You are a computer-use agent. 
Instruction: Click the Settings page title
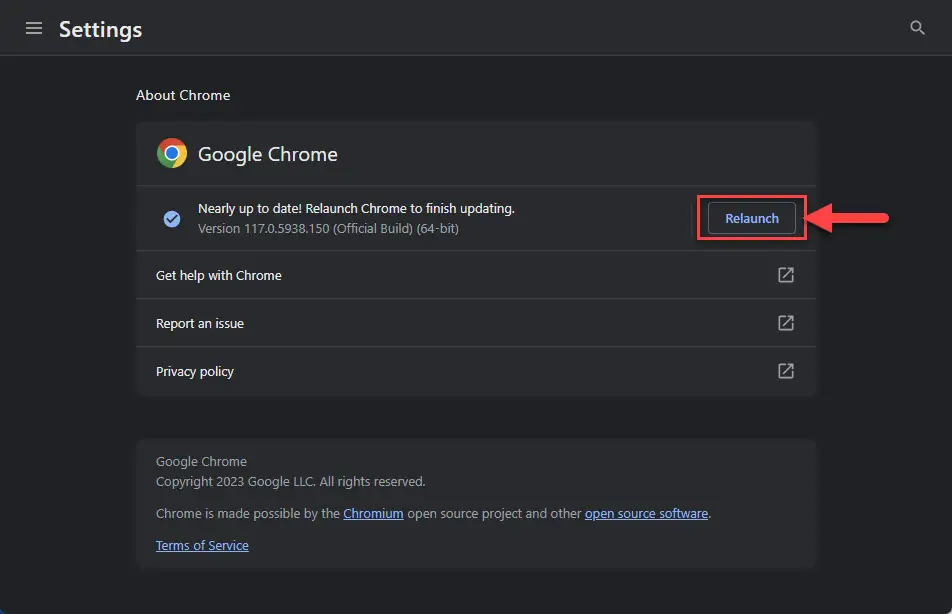click(100, 29)
